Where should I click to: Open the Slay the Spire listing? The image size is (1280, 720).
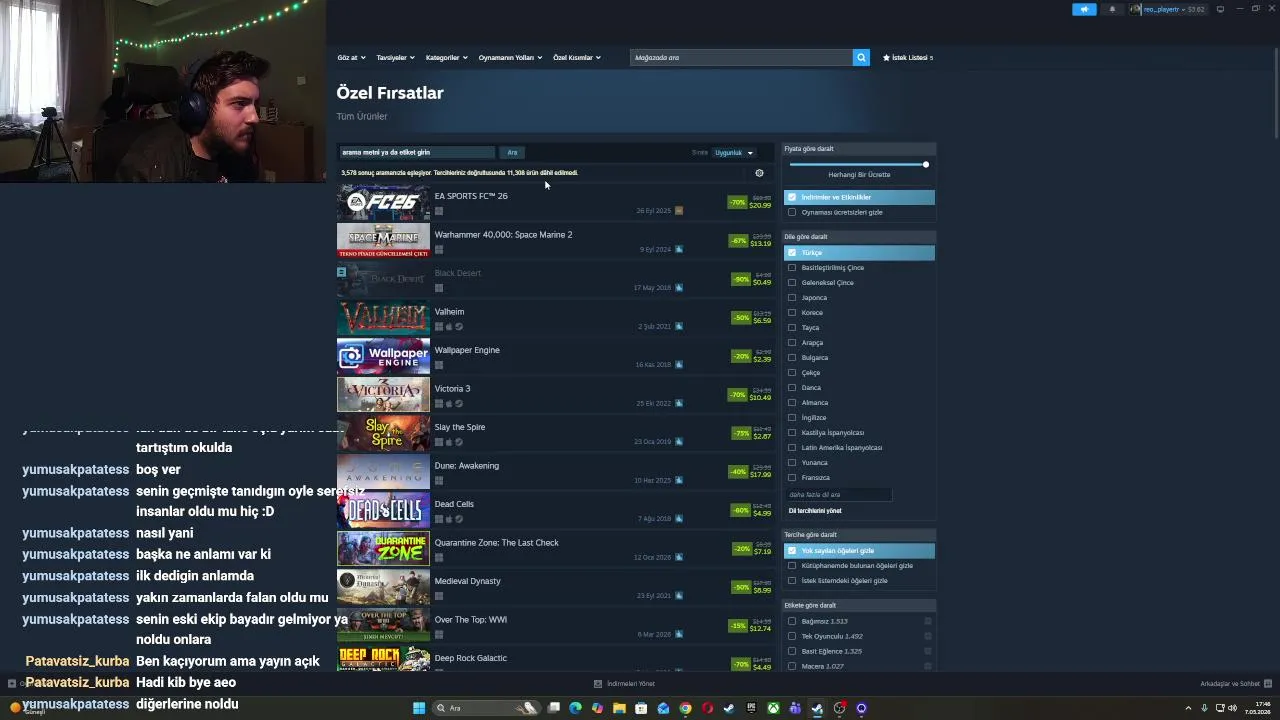(x=555, y=433)
